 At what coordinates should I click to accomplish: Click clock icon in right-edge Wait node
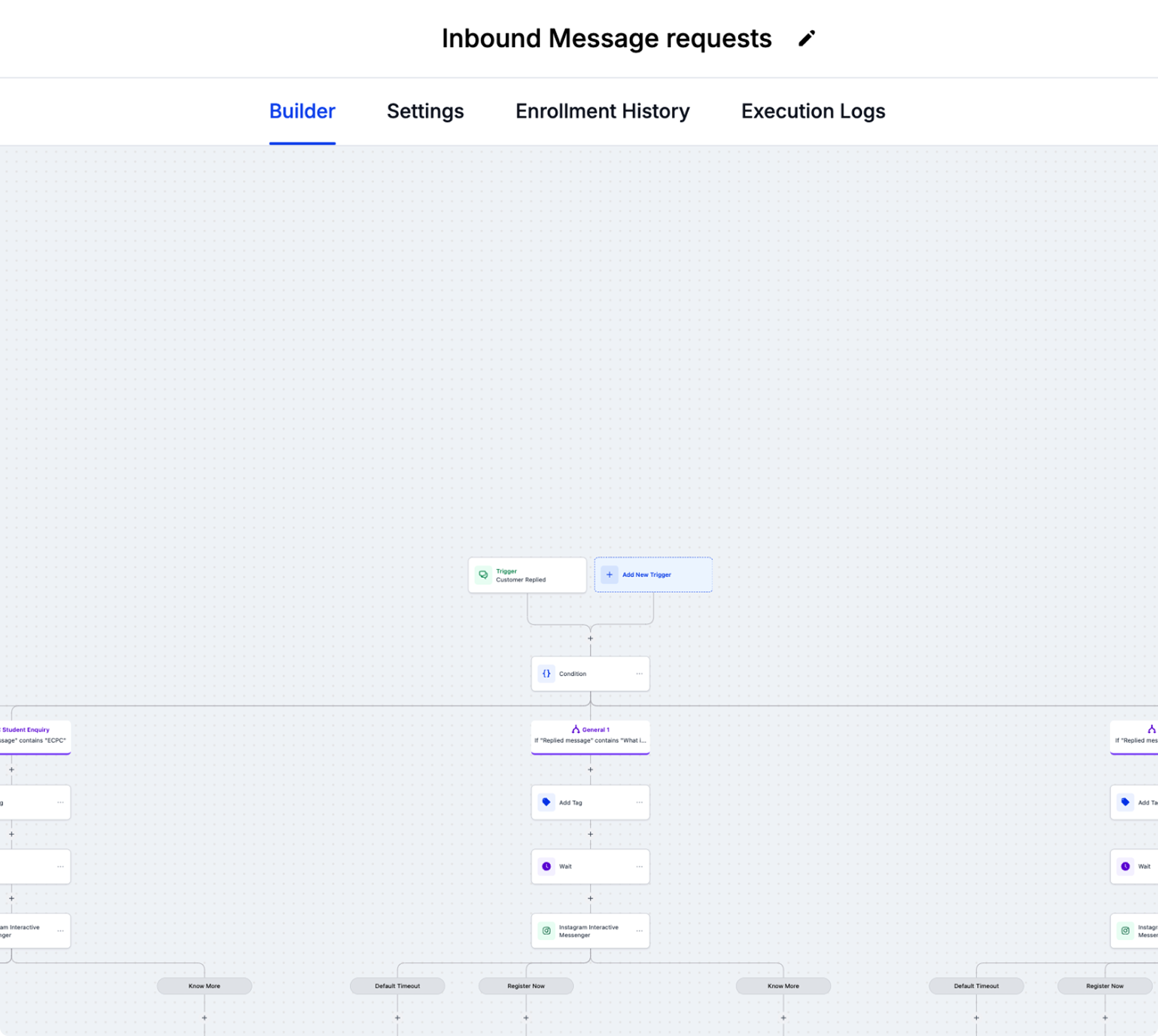pos(1125,866)
